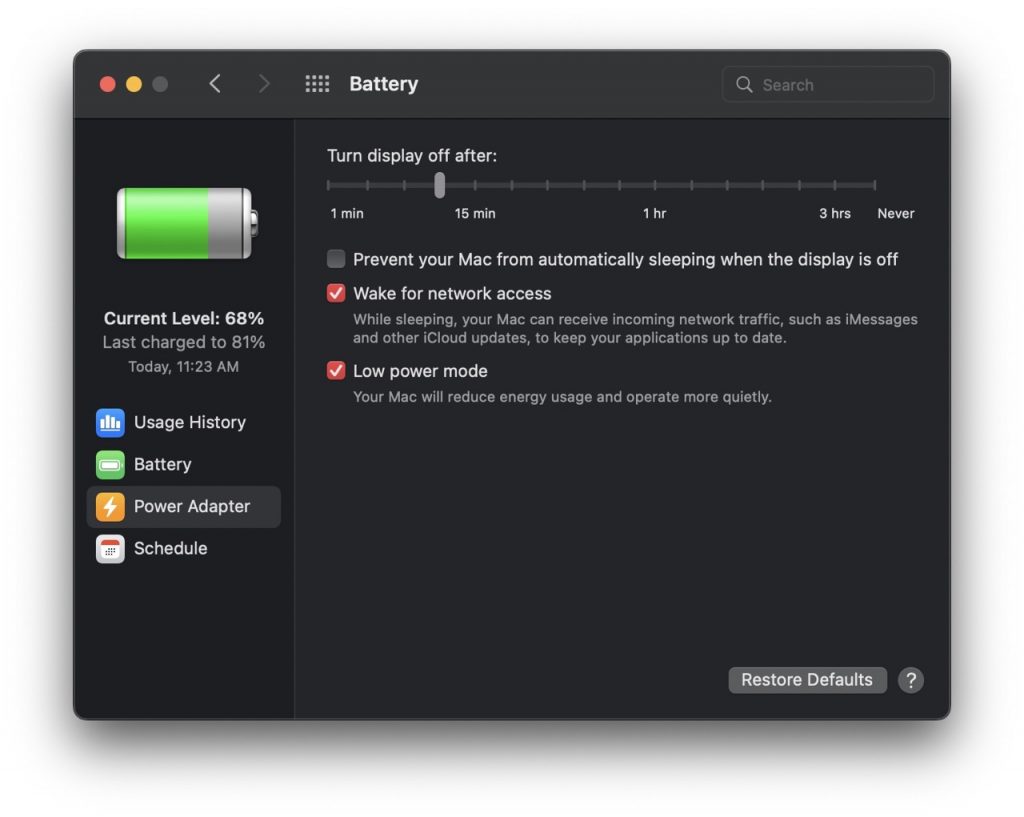Set display off time using the slider handle
Viewport: 1024px width, 817px height.
439,186
